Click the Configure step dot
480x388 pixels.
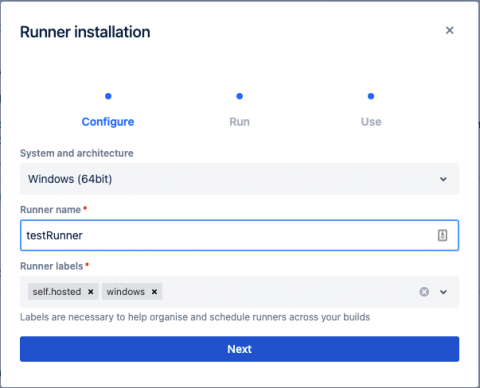[108, 96]
